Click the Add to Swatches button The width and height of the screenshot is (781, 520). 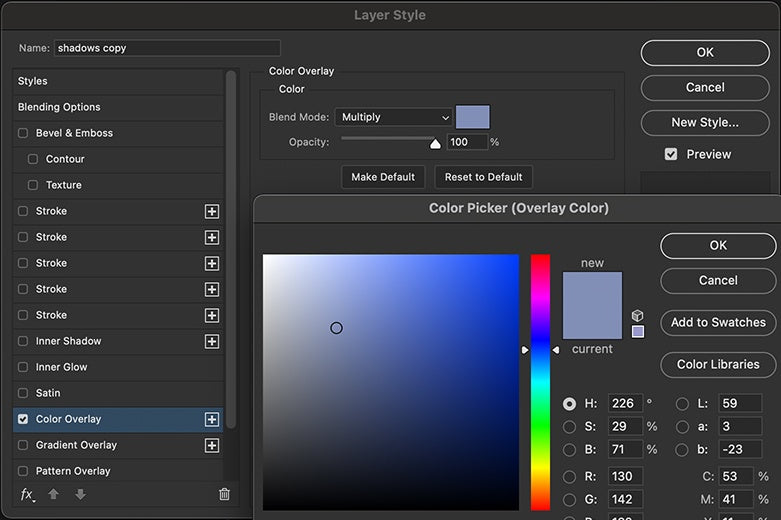(718, 322)
